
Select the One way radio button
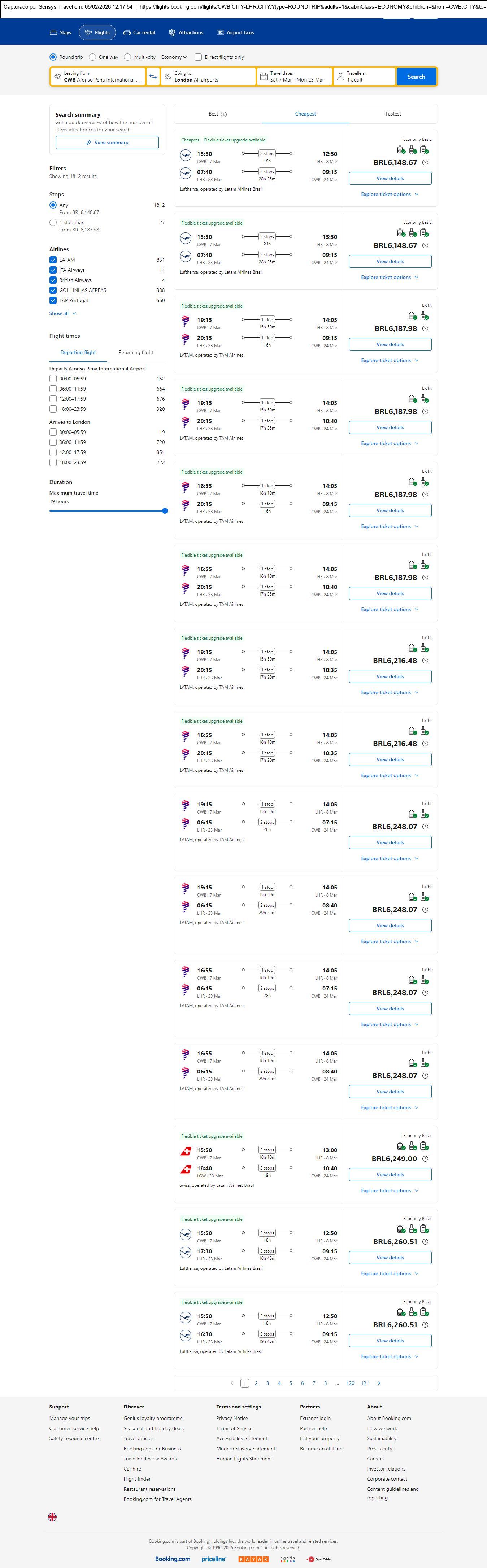[x=92, y=57]
